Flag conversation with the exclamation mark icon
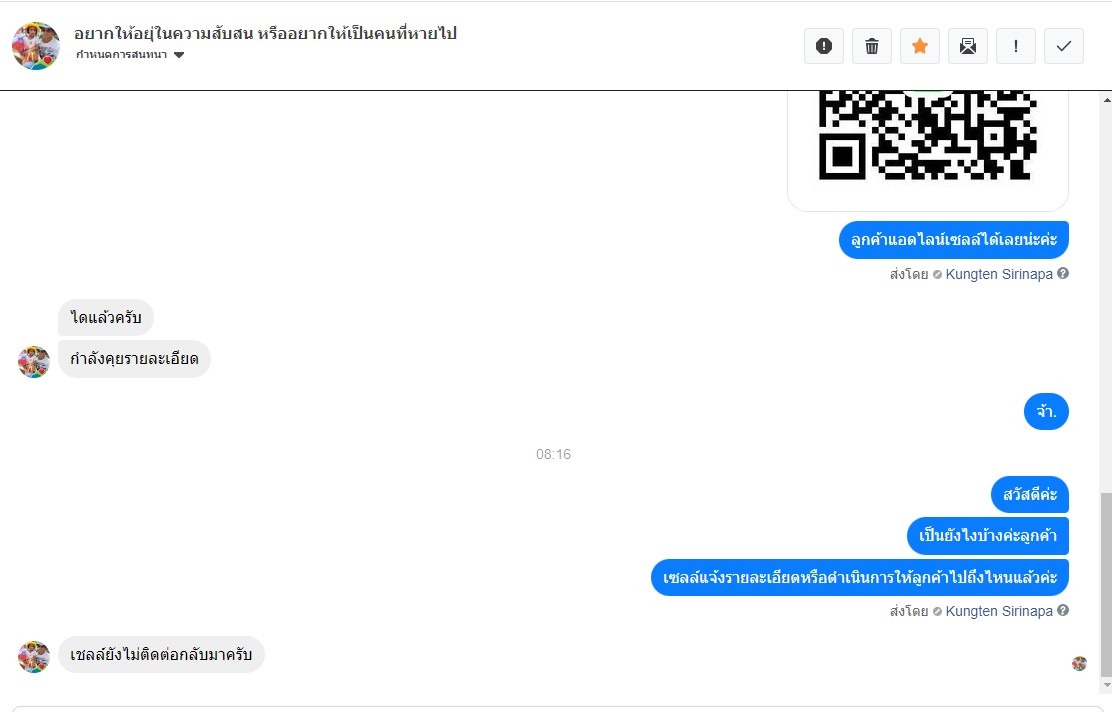 pos(1016,46)
